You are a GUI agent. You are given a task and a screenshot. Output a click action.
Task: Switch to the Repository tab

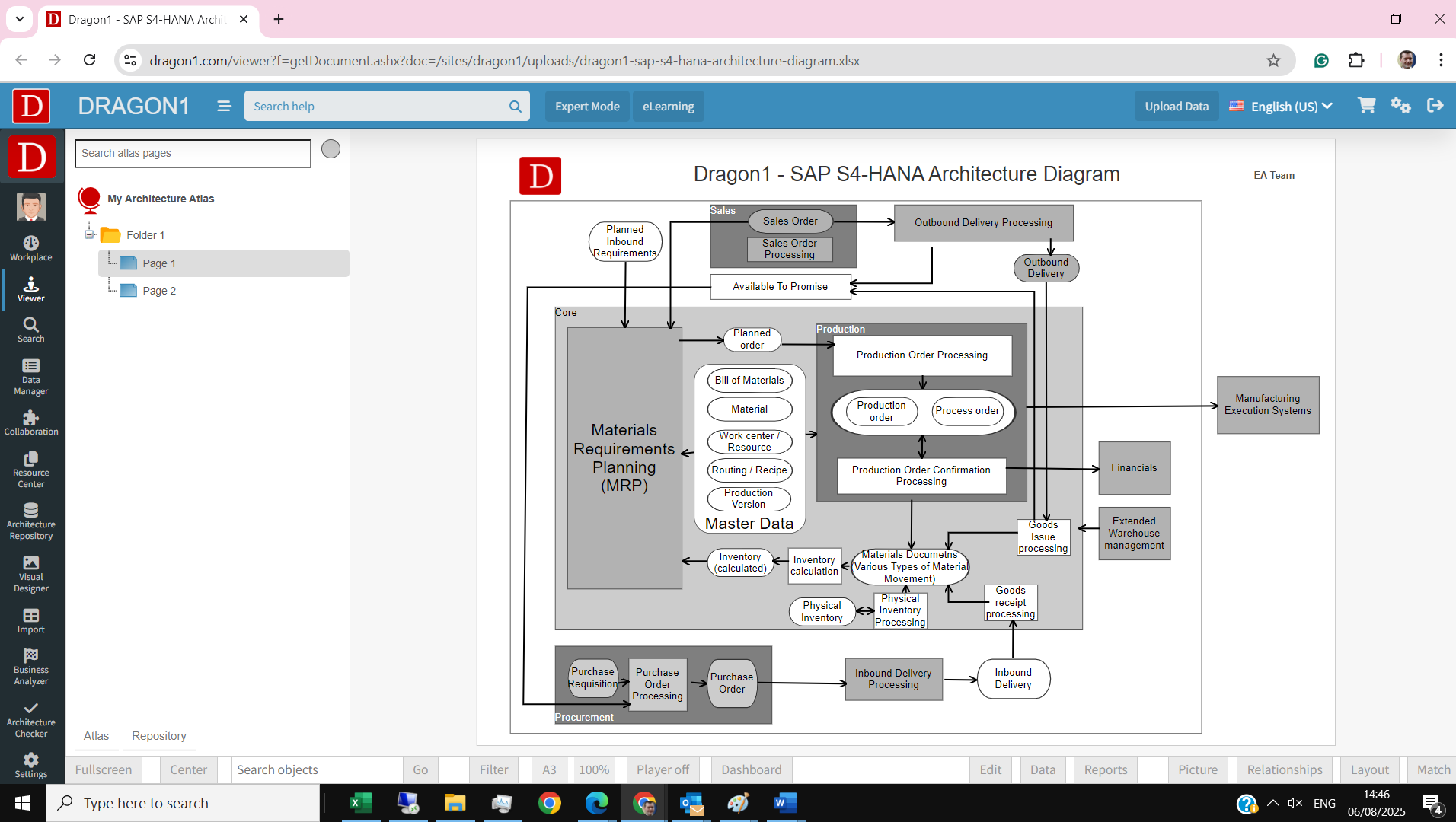point(158,735)
